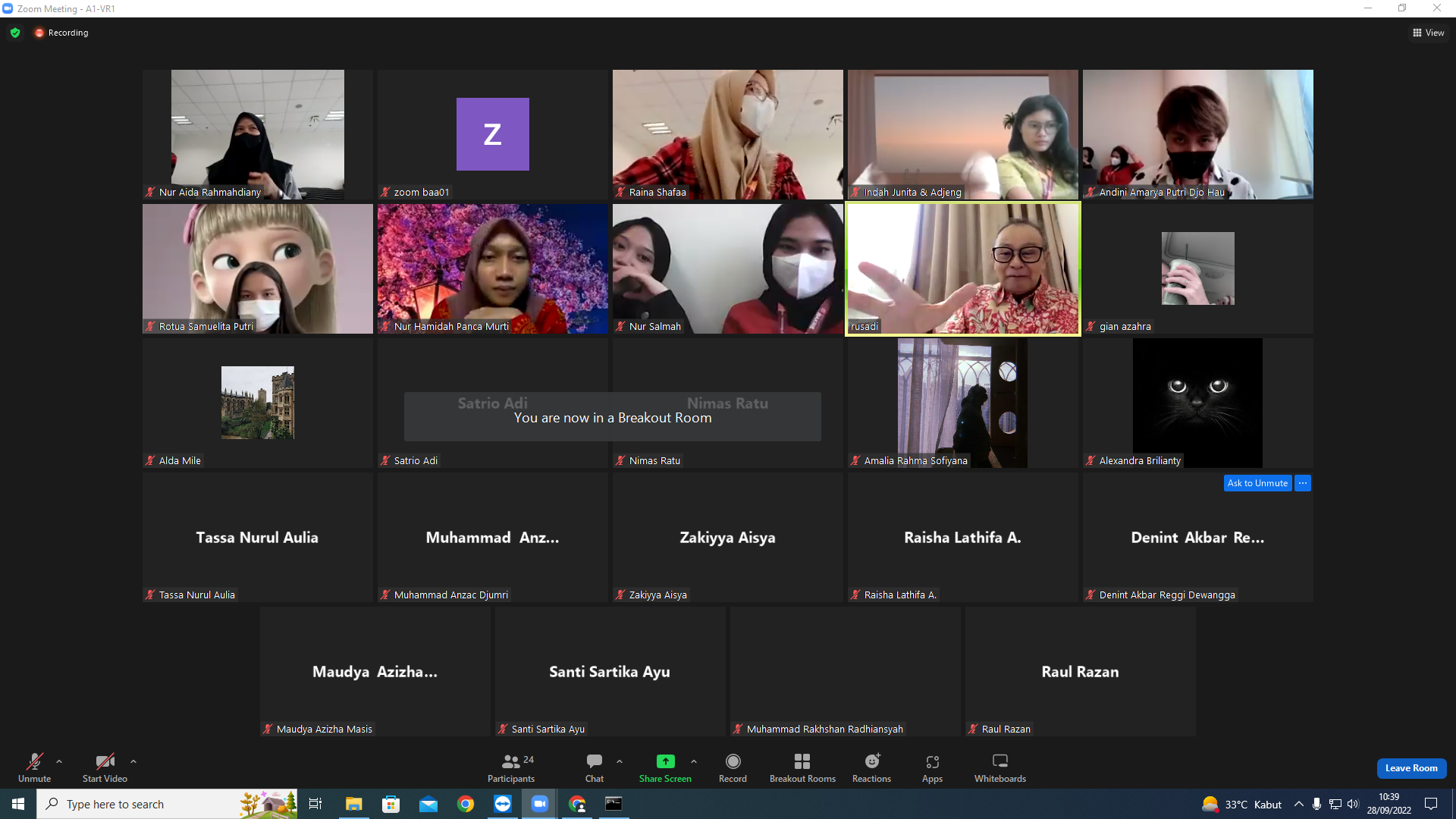The height and width of the screenshot is (819, 1456).
Task: Click the volume speaker tray icon
Action: 1354,804
